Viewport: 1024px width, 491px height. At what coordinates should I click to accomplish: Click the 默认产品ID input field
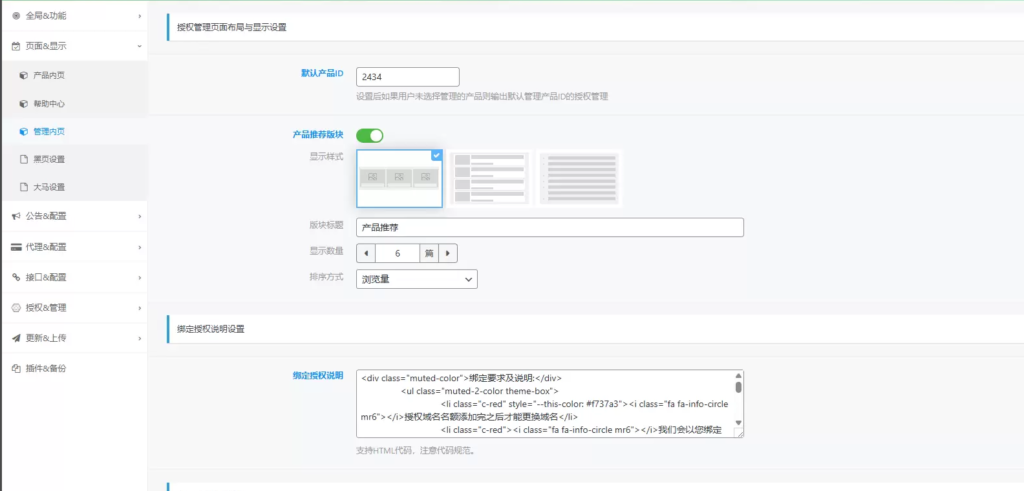pyautogui.click(x=408, y=76)
